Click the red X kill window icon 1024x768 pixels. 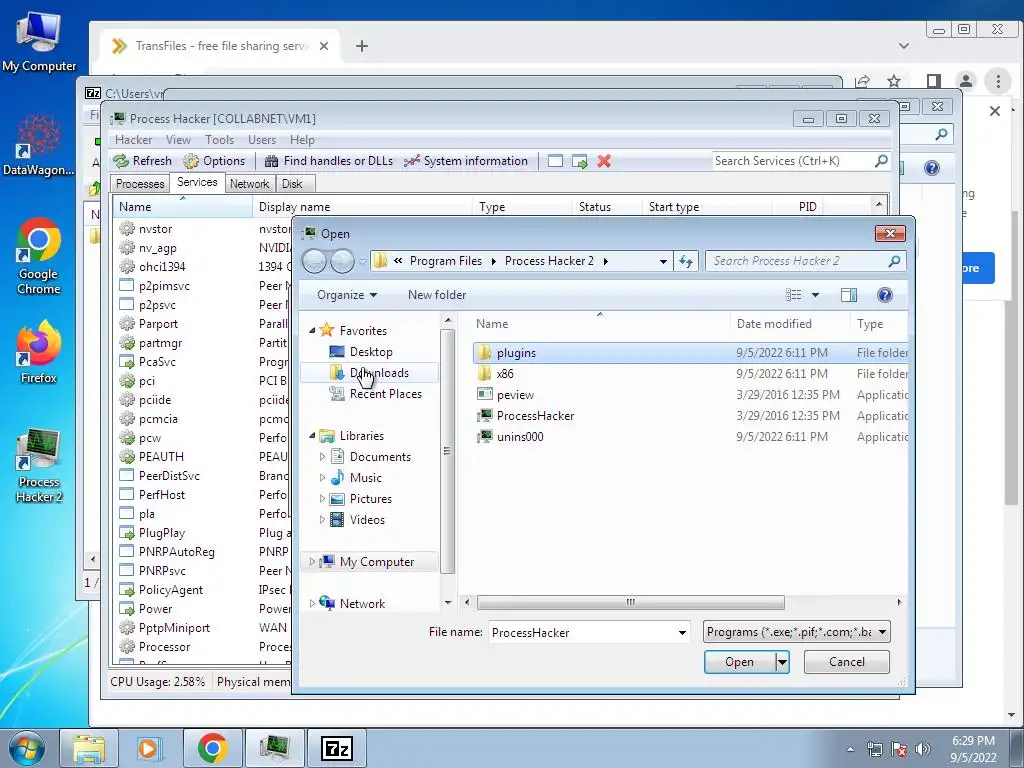coord(604,161)
